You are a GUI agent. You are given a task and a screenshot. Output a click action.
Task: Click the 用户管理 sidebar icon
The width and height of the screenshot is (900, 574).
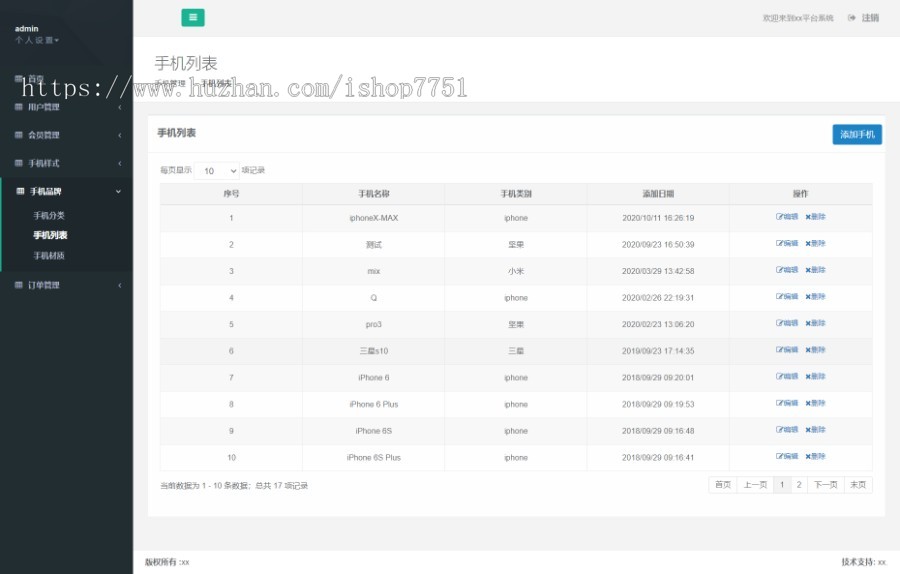point(18,107)
